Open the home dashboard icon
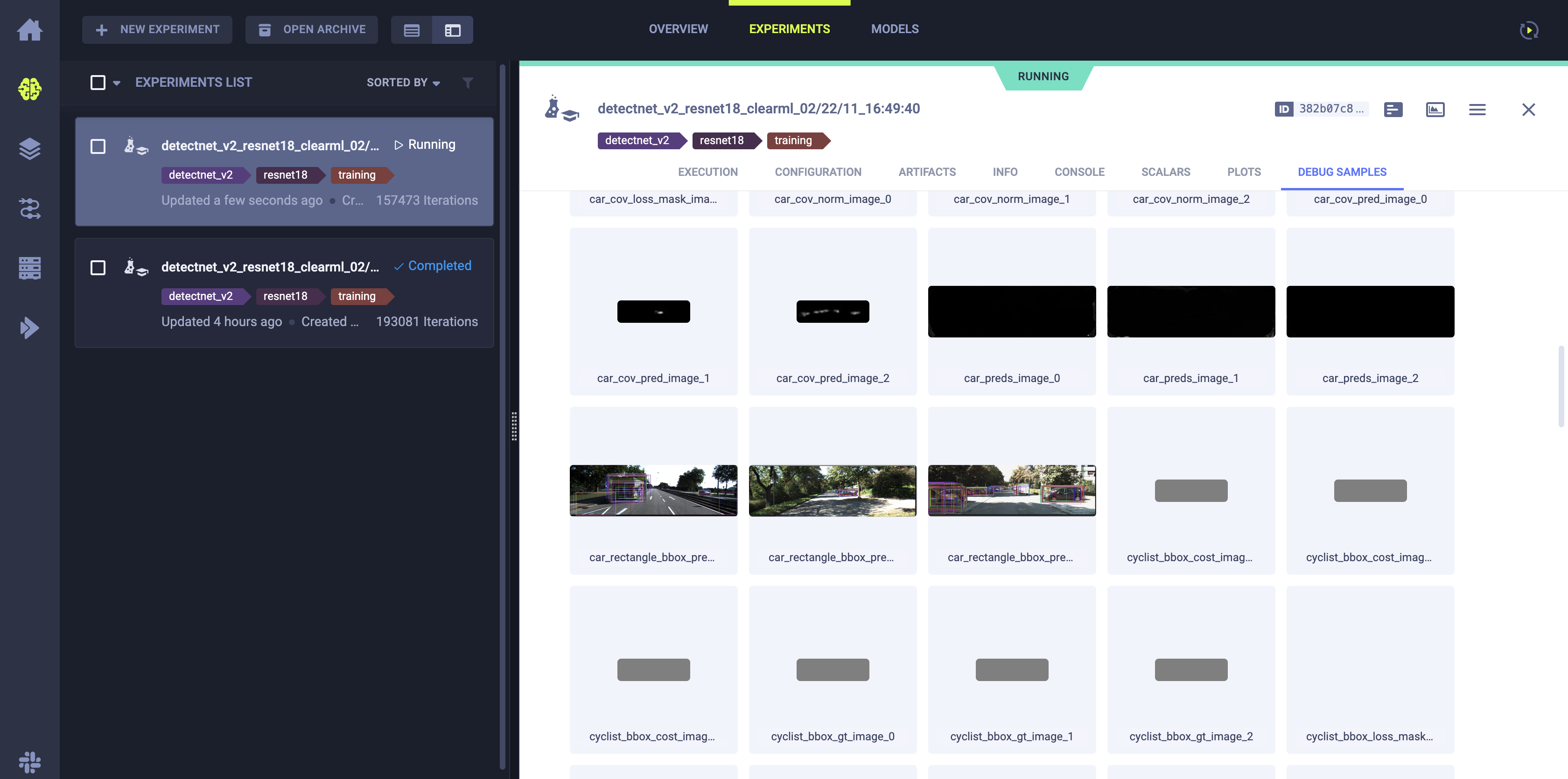This screenshot has height=779, width=1568. (29, 29)
